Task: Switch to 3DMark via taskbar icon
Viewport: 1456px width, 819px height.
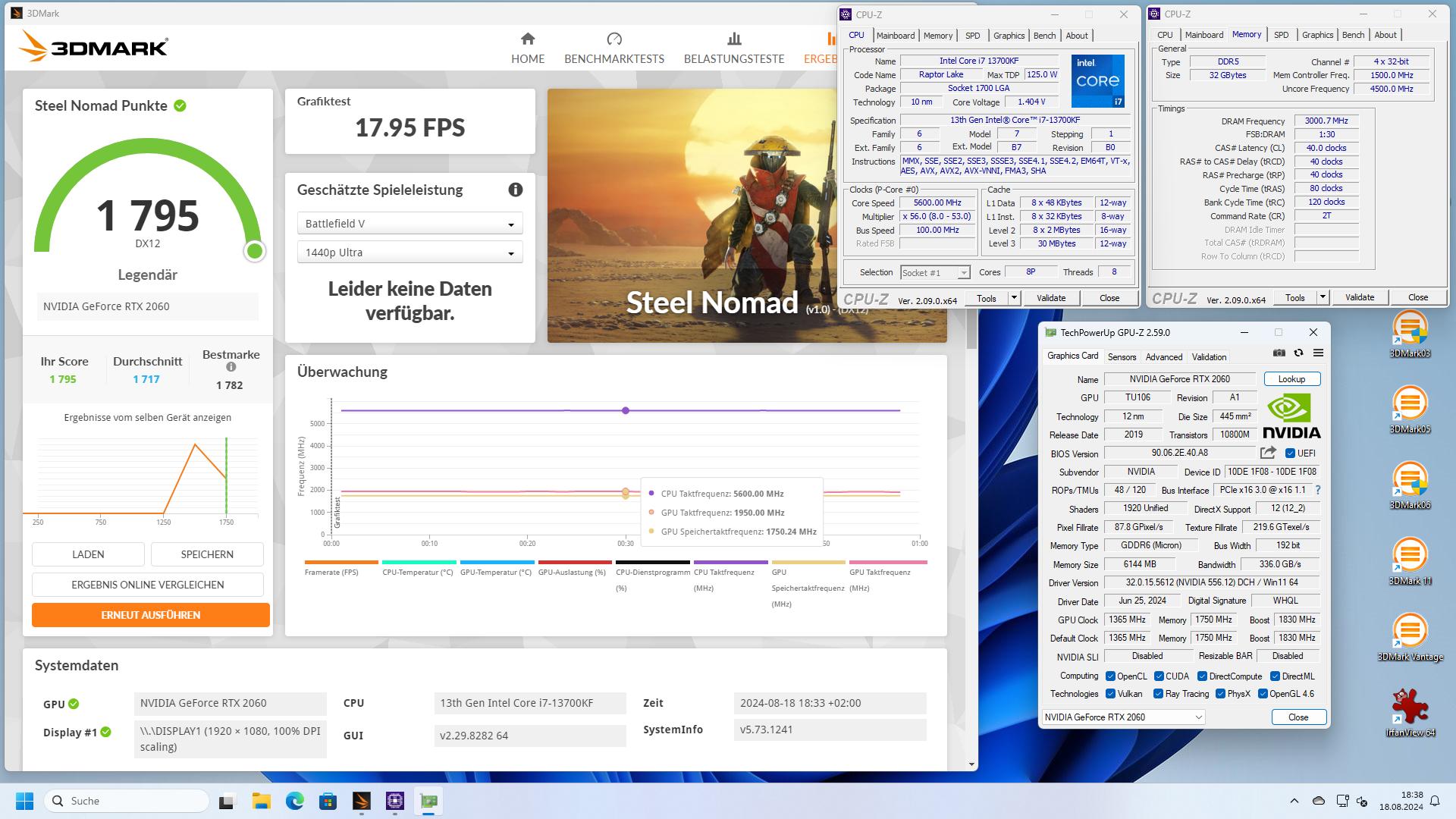Action: click(362, 801)
